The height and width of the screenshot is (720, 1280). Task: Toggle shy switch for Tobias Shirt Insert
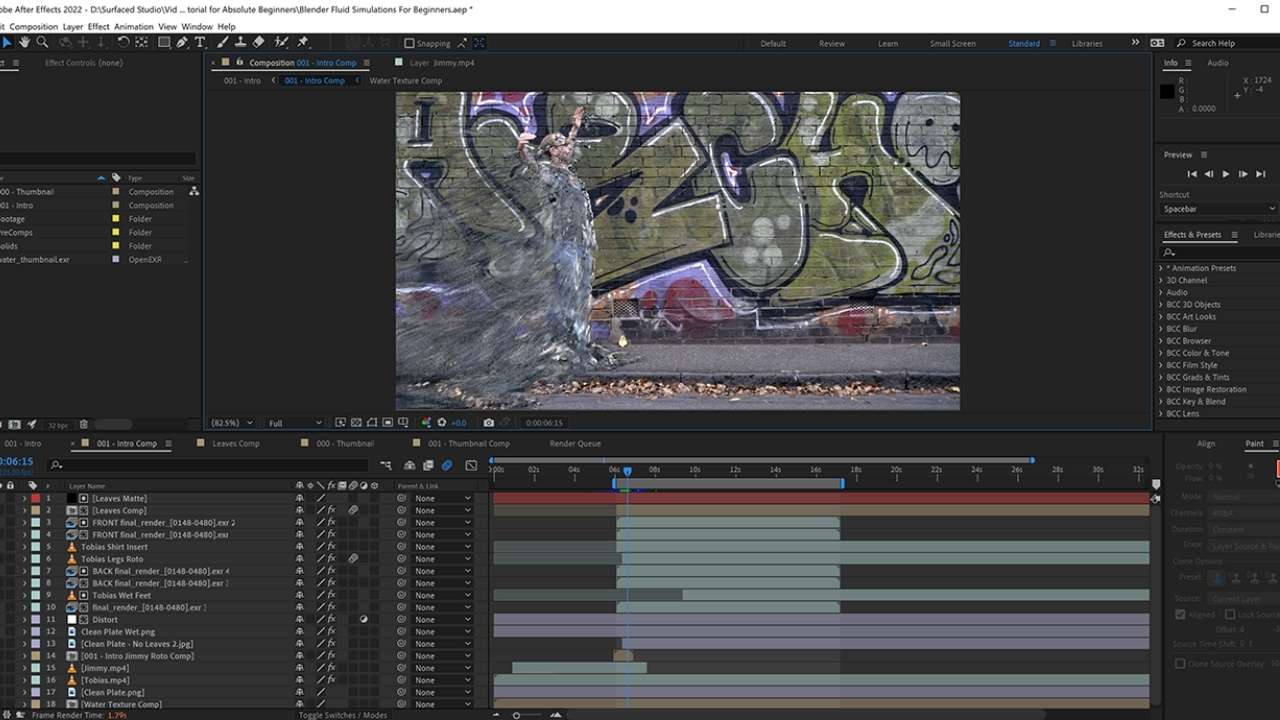click(299, 547)
